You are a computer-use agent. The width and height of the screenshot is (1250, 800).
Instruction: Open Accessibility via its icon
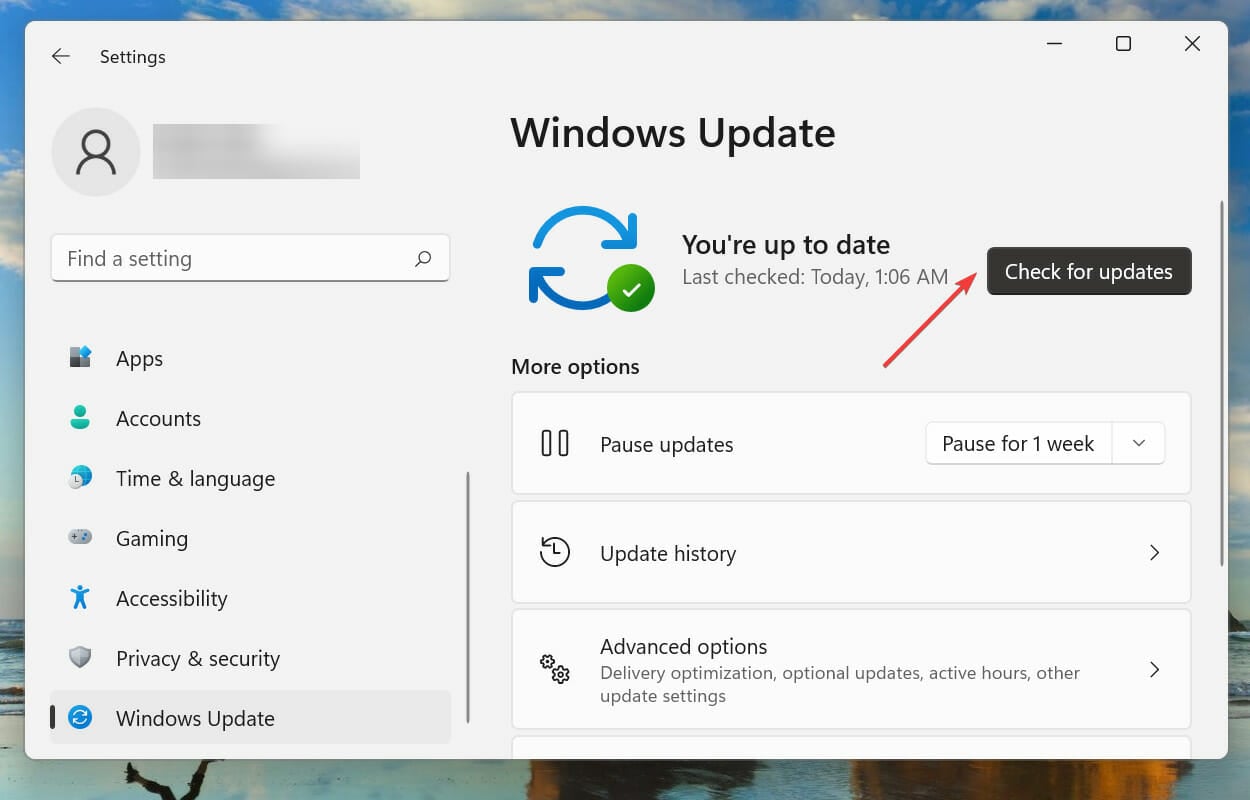click(80, 598)
